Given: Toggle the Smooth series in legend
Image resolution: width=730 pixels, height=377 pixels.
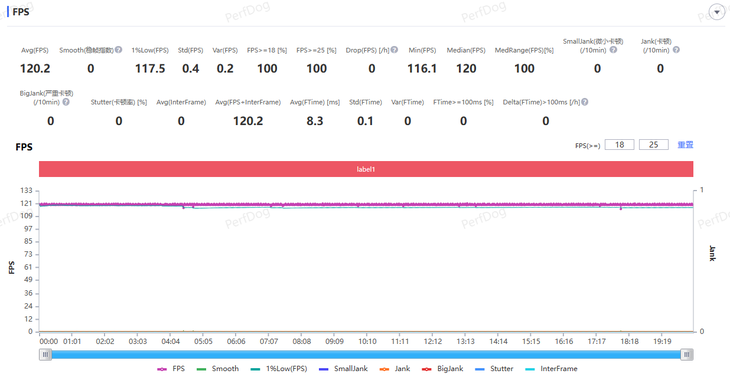Looking at the screenshot, I should pyautogui.click(x=218, y=369).
